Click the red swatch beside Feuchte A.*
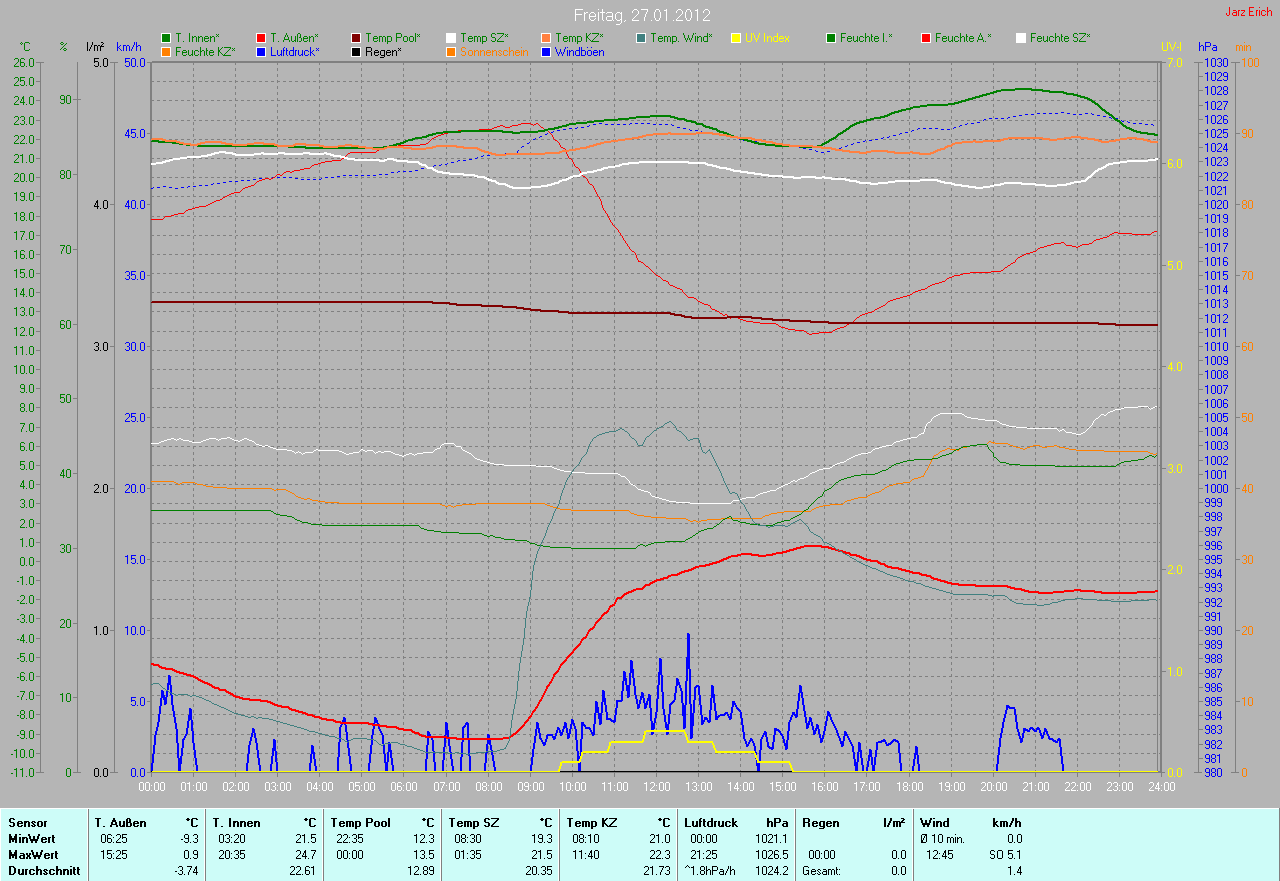The image size is (1280, 881). pyautogui.click(x=926, y=38)
